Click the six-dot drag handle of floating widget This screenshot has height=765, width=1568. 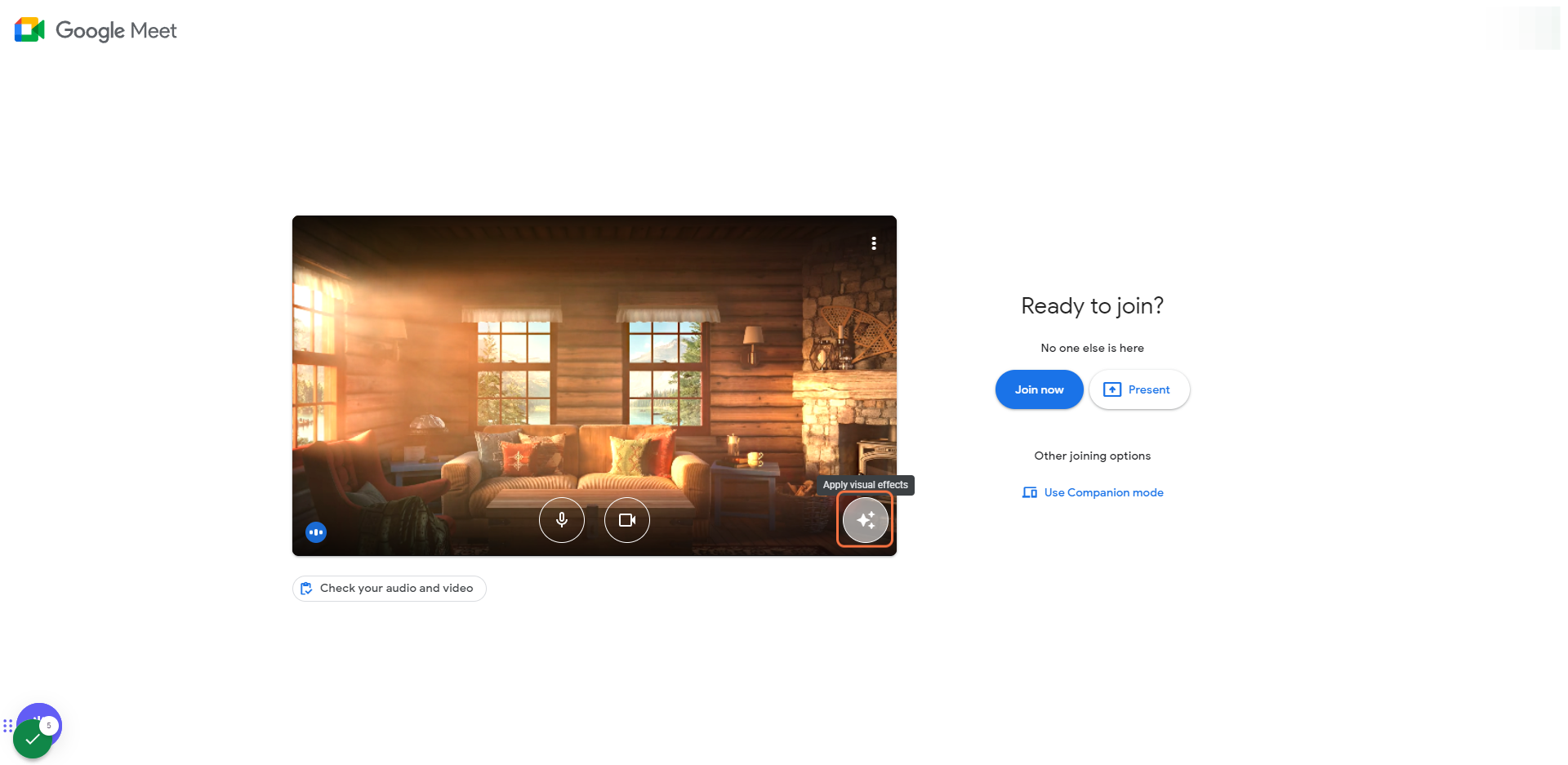coord(7,726)
